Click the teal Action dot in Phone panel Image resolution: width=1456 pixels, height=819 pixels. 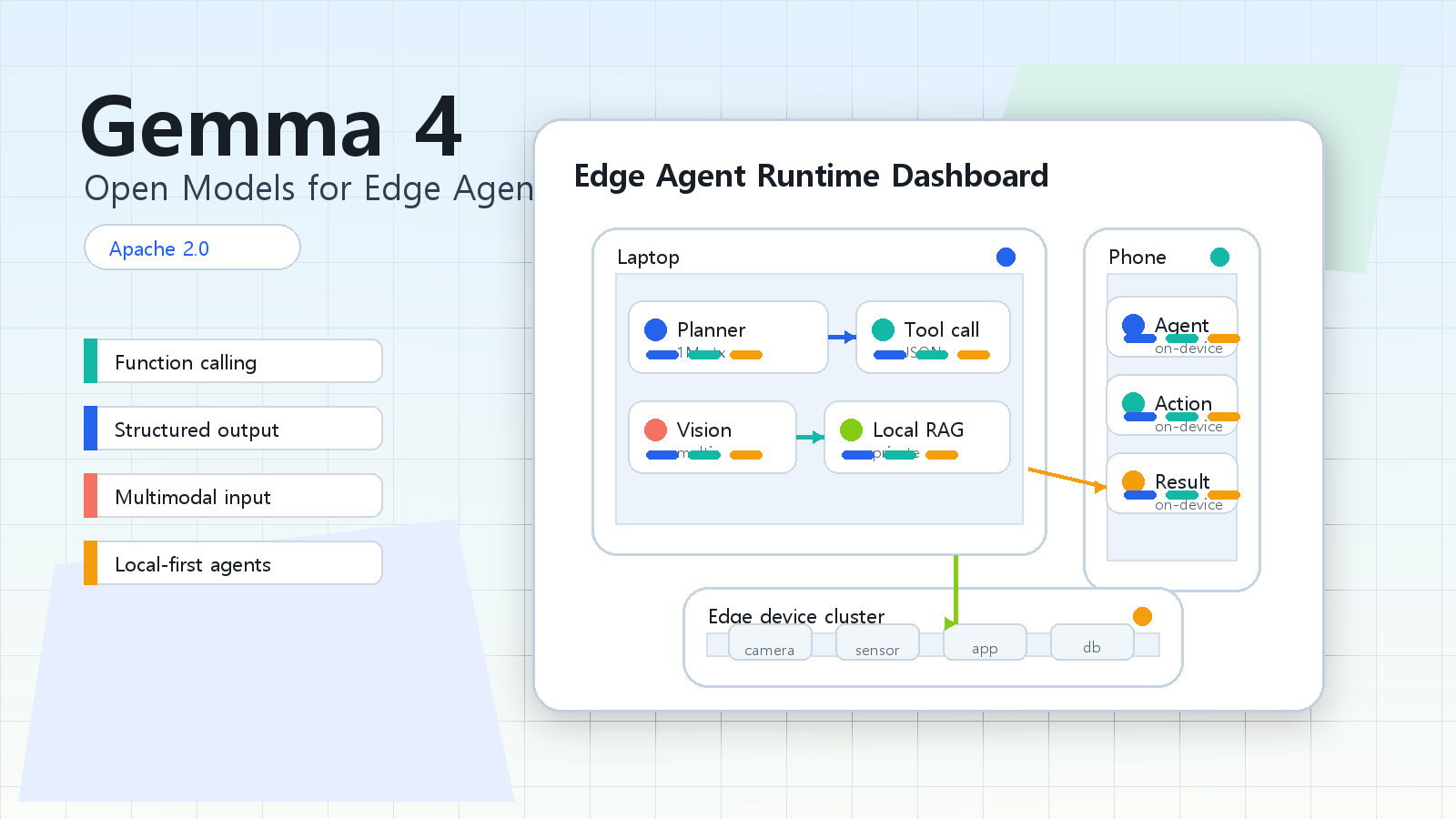1133,403
